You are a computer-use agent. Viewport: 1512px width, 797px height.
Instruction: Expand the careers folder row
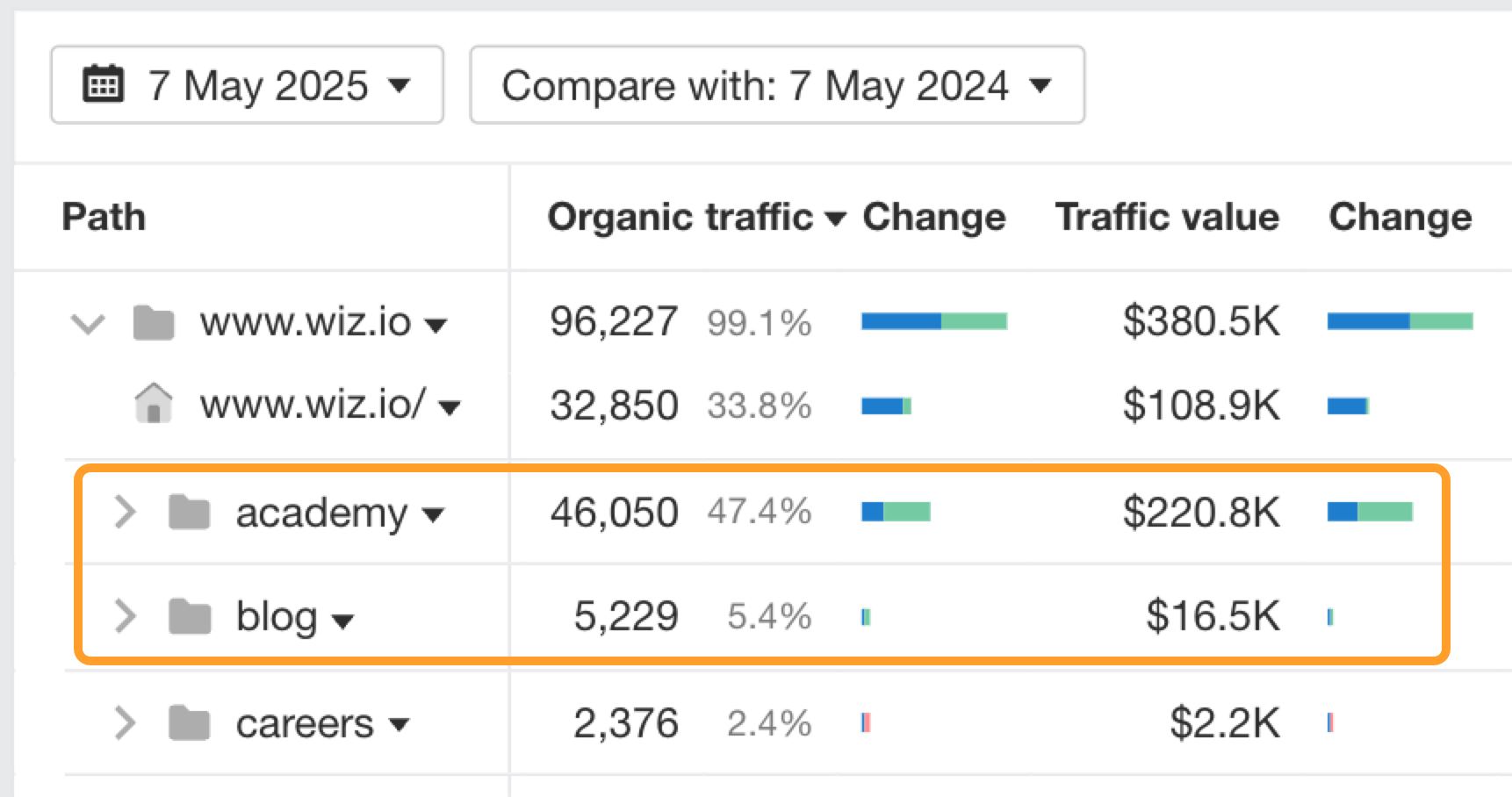point(126,724)
